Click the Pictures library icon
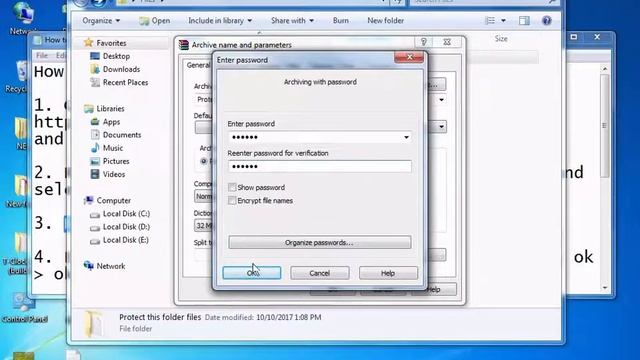Viewport: 640px width, 360px height. (95, 161)
